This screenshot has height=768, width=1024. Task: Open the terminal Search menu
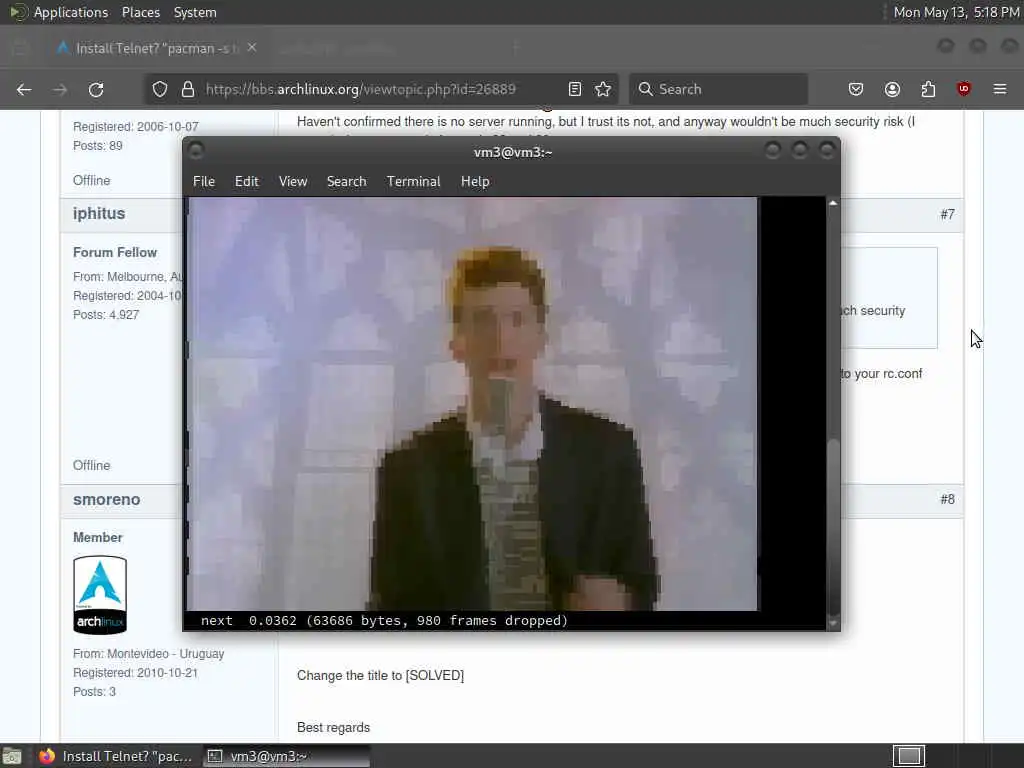coord(347,182)
